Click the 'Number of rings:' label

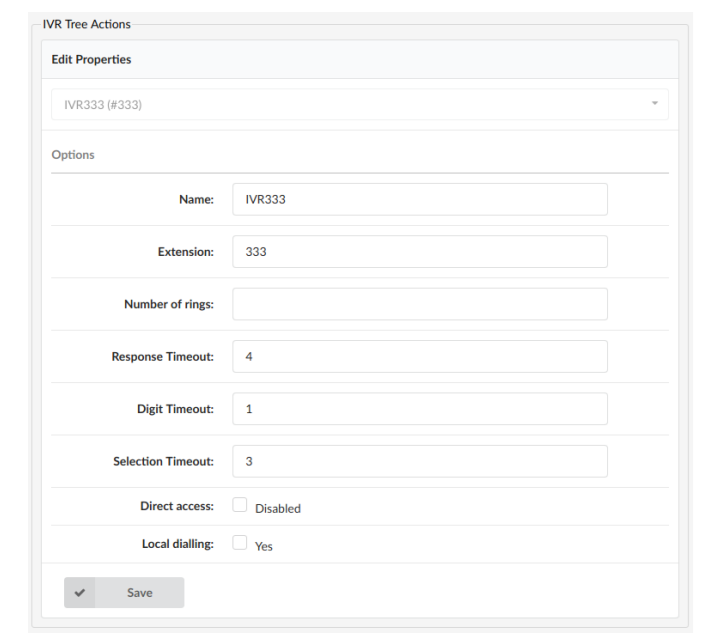[x=168, y=304]
